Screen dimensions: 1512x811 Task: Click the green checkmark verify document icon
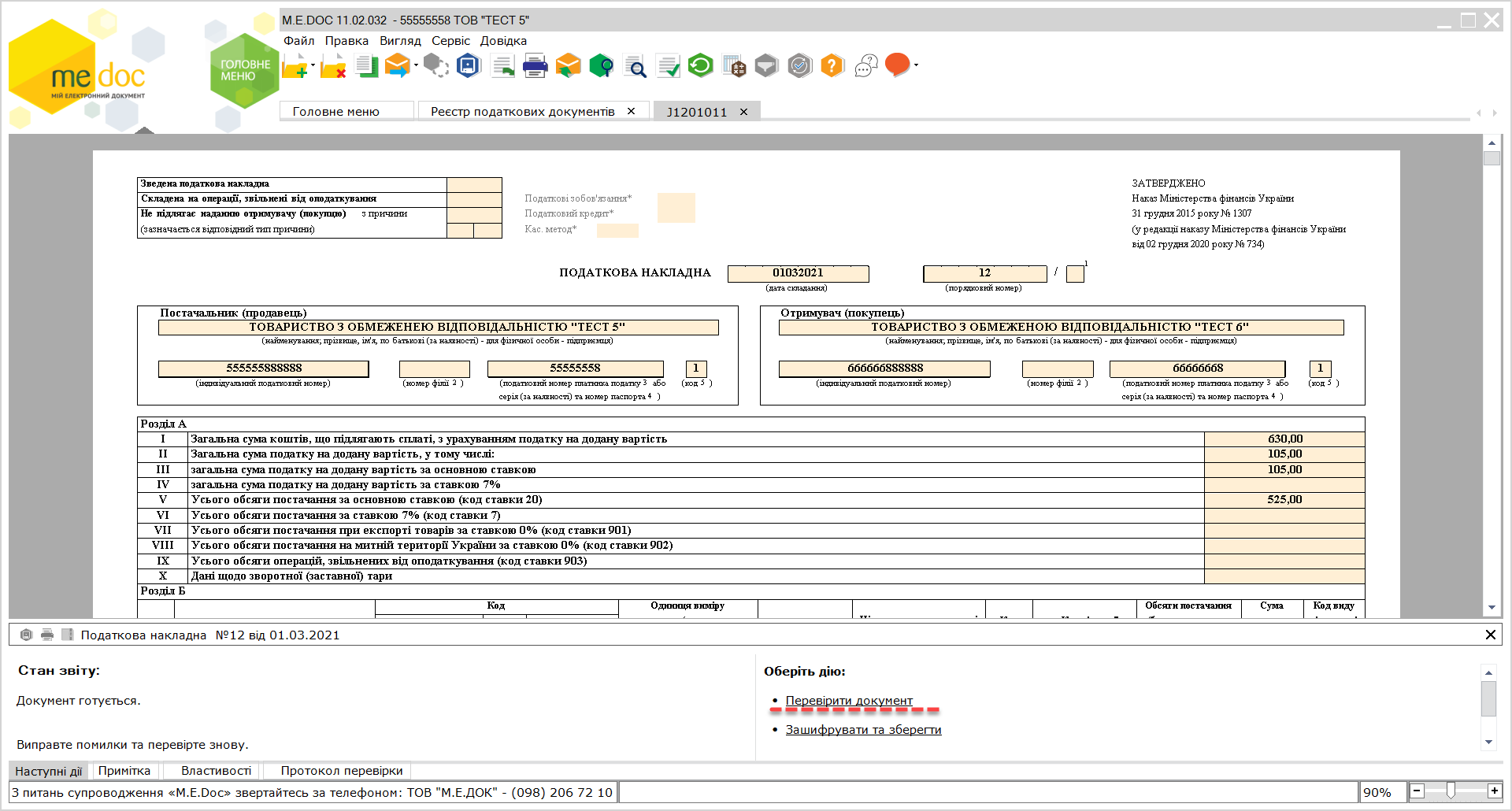668,66
